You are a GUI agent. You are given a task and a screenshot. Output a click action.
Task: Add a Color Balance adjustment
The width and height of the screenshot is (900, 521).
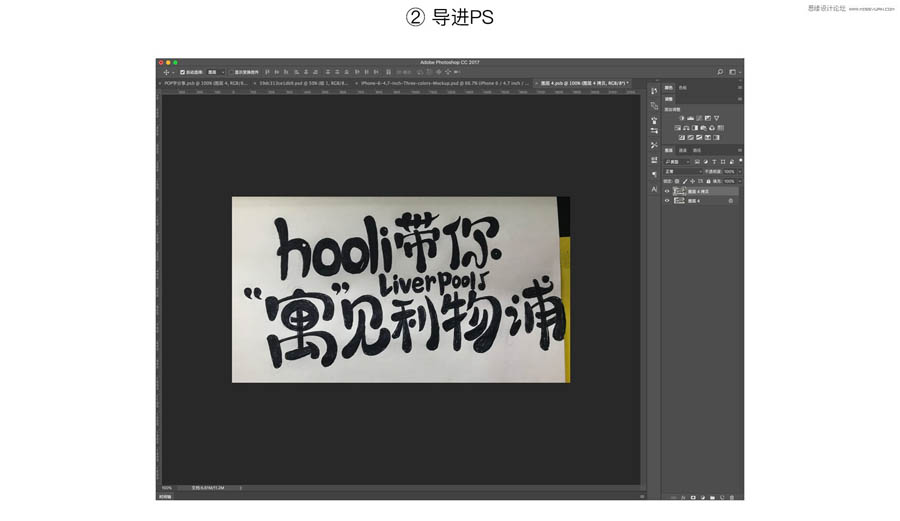click(686, 128)
